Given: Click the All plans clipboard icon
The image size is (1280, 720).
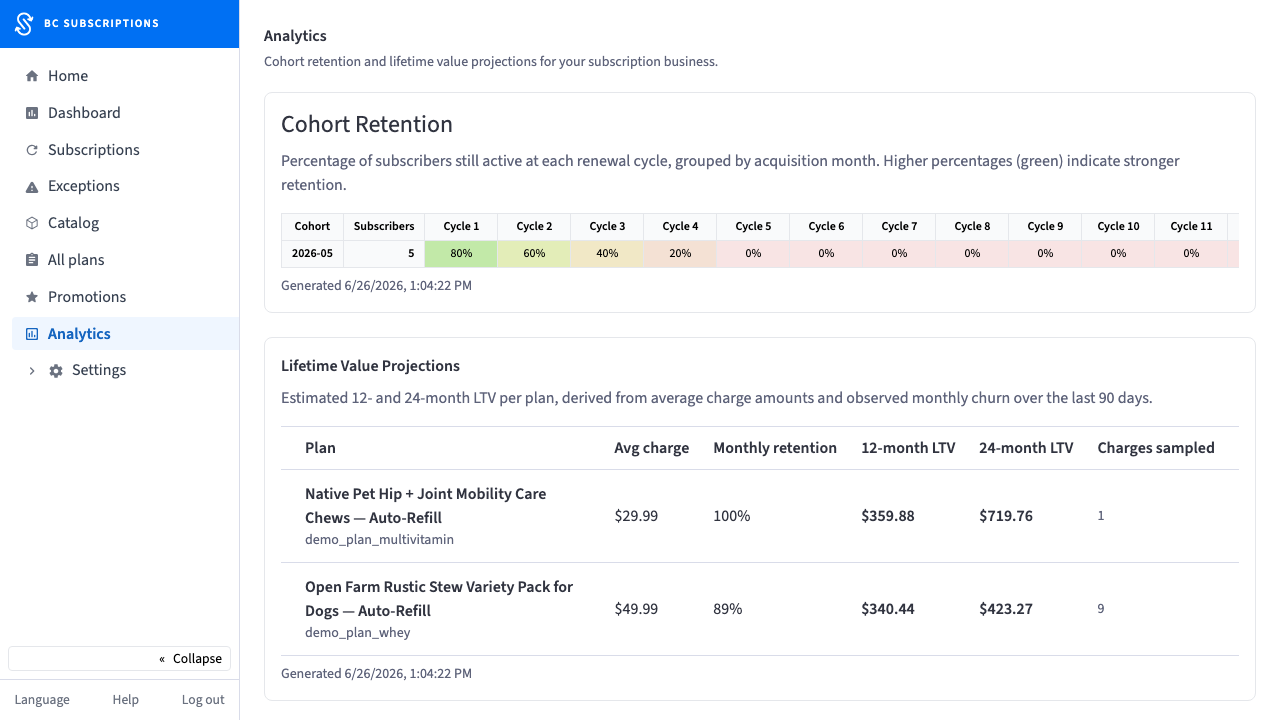Looking at the screenshot, I should [32, 260].
